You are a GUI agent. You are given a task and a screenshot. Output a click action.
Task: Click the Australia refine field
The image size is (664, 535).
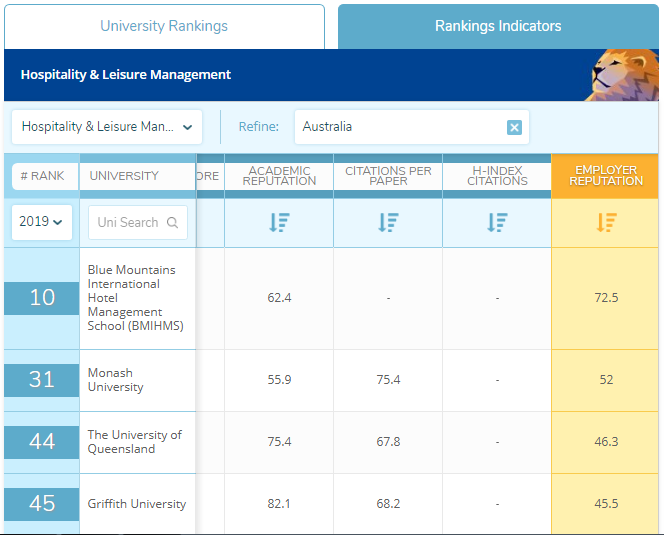click(412, 127)
